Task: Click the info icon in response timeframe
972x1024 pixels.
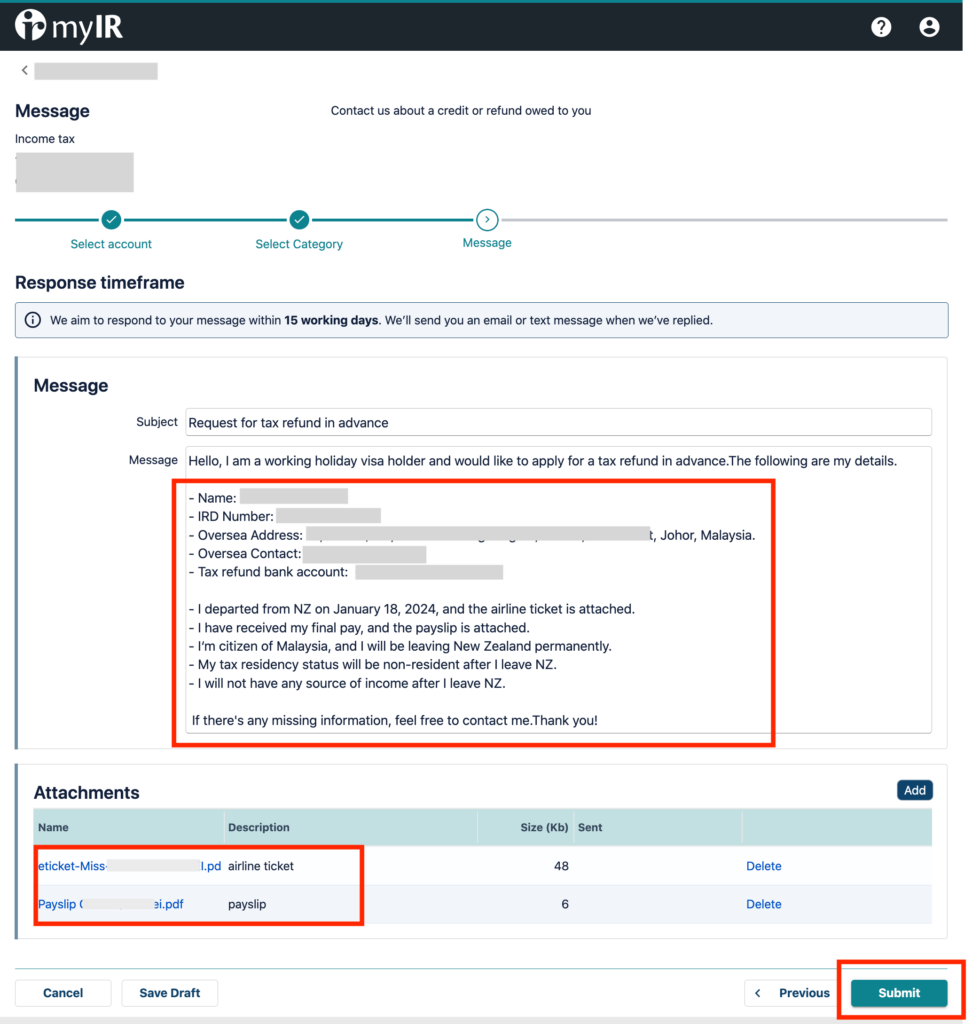Action: click(33, 321)
